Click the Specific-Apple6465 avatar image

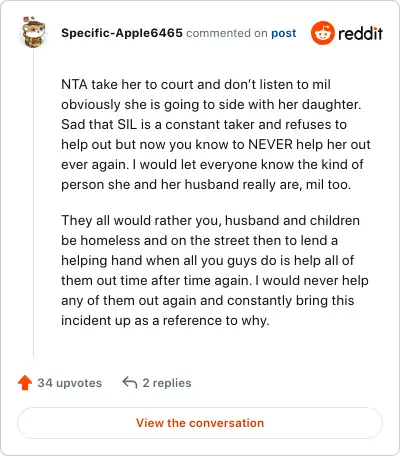coord(33,32)
